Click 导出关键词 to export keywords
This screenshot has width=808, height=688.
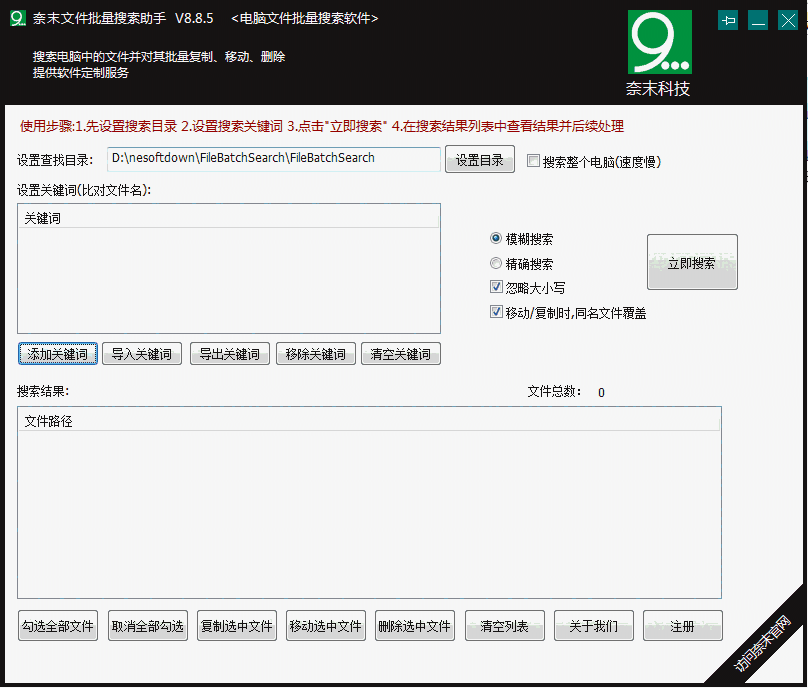pyautogui.click(x=230, y=354)
